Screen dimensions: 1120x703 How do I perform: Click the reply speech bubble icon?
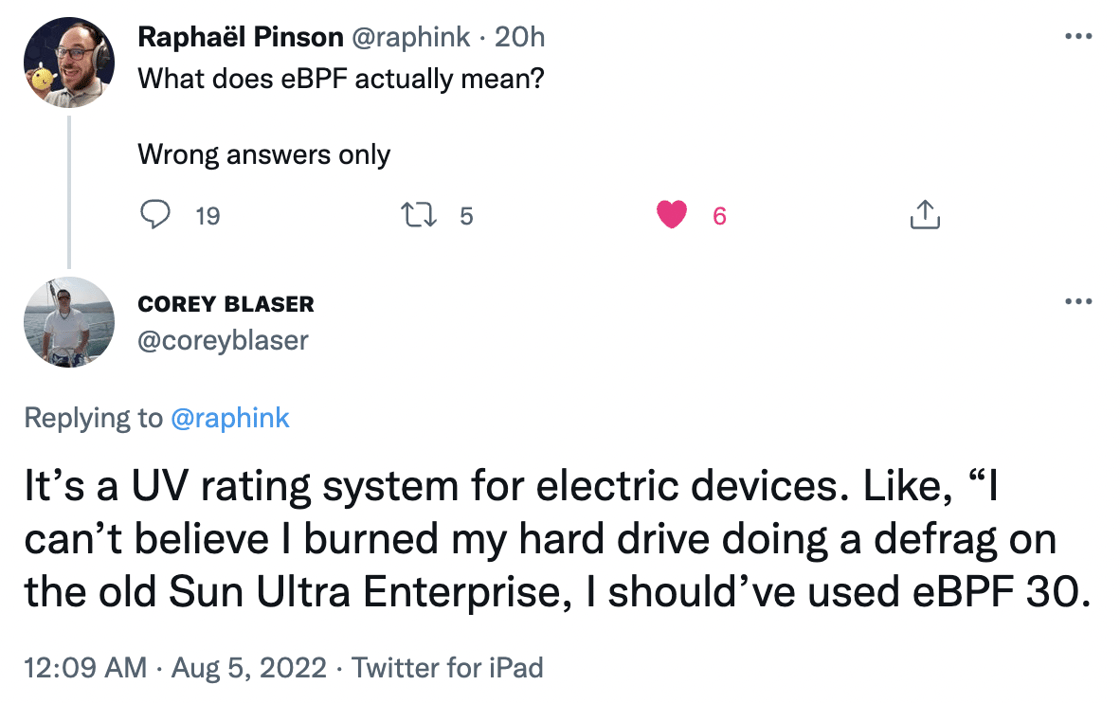click(155, 215)
